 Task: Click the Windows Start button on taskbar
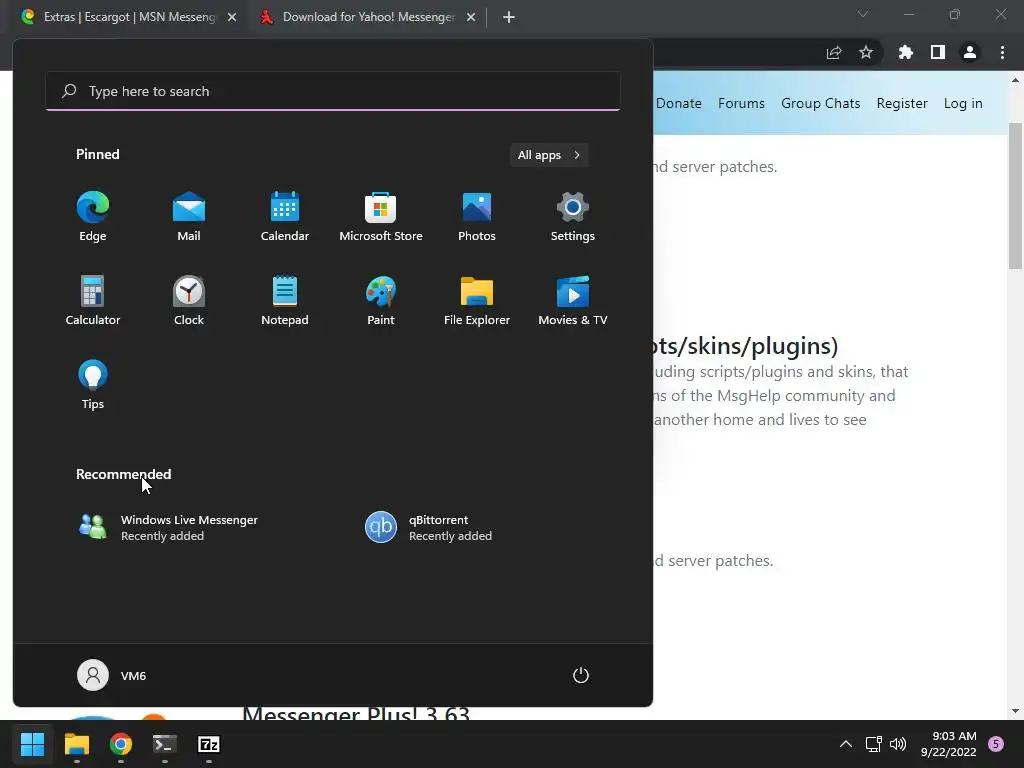coord(32,744)
